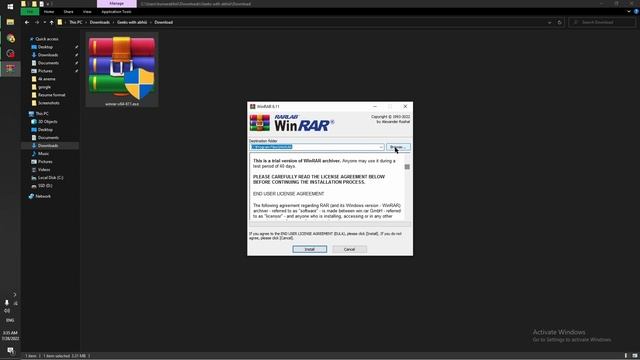Click the address bar refresh icon
The width and height of the screenshot is (640, 360).
pyautogui.click(x=560, y=22)
